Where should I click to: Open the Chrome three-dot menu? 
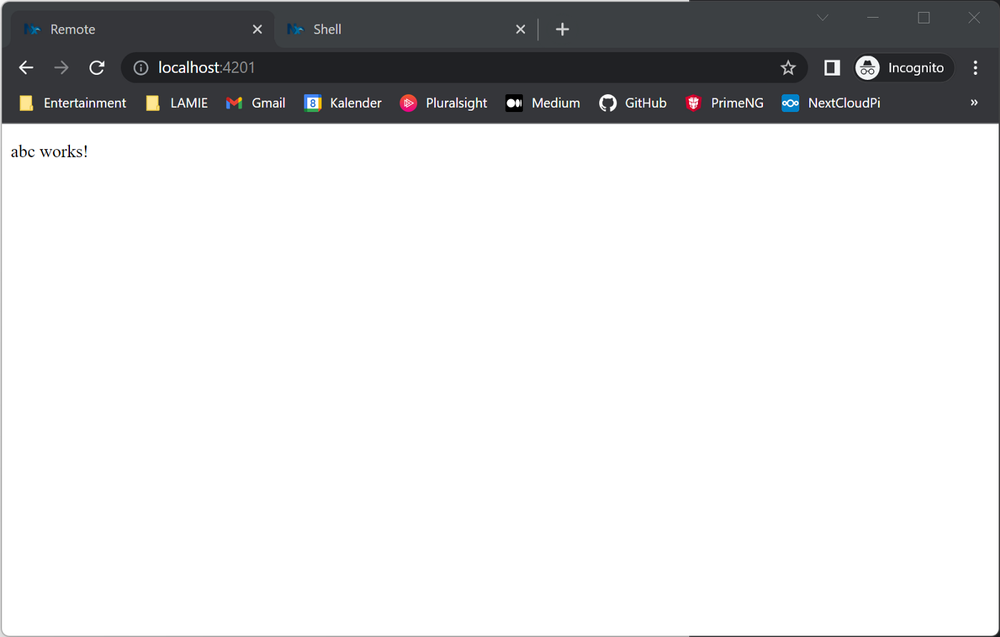click(975, 67)
